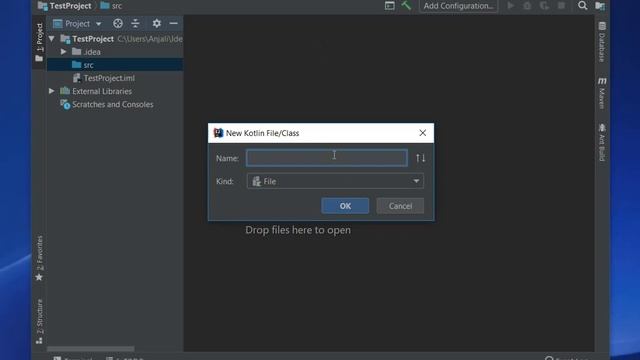Open the Project view selector dropdown
640x360 pixels.
point(77,24)
